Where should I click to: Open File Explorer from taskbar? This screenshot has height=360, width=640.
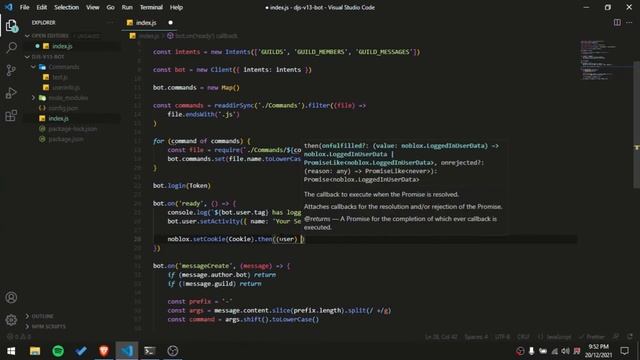click(35, 351)
